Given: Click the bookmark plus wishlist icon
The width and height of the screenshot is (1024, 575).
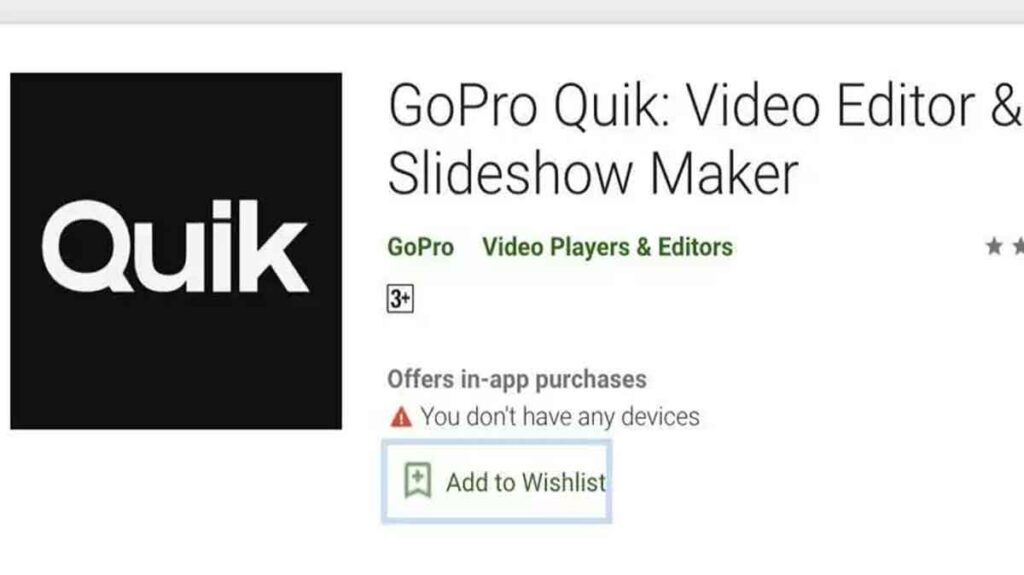Looking at the screenshot, I should coord(417,480).
